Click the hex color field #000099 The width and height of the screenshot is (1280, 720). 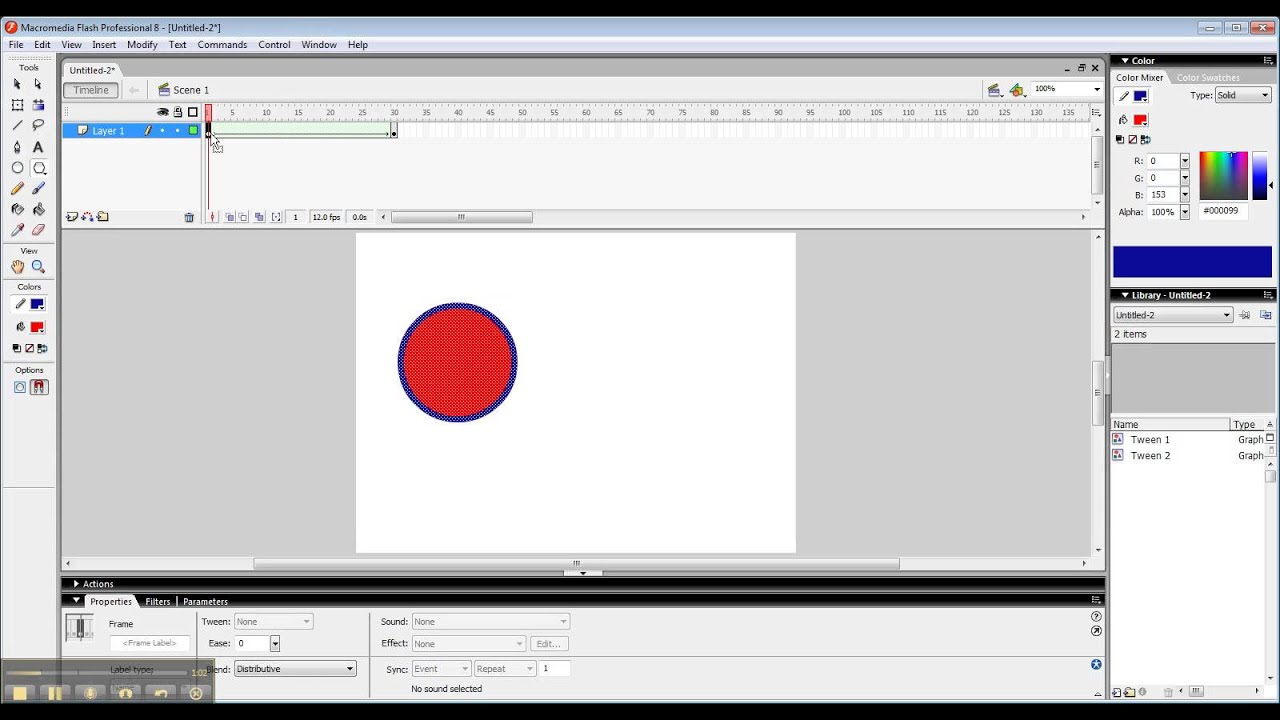1222,211
